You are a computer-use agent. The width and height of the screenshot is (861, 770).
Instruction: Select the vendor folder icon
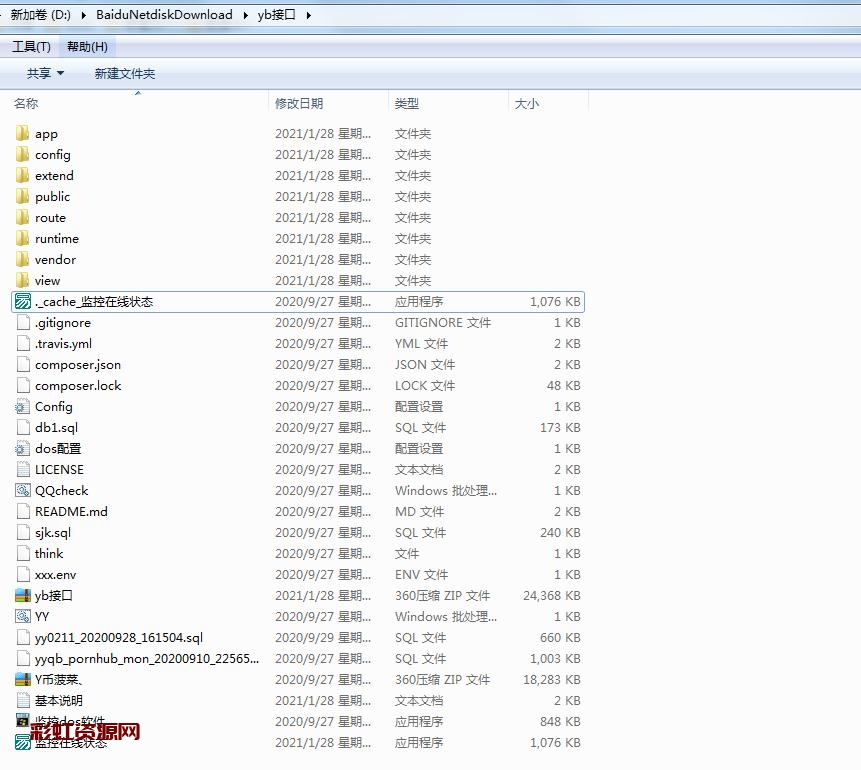point(23,259)
